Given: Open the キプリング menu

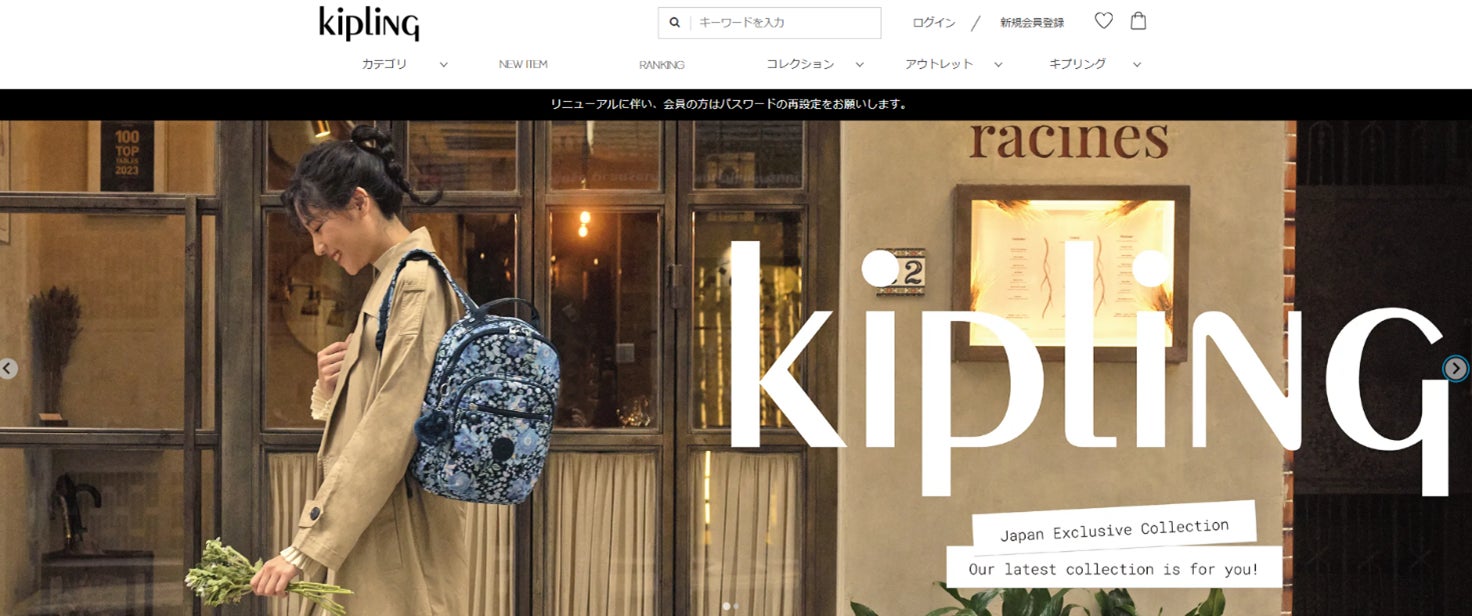Looking at the screenshot, I should click(x=1077, y=64).
